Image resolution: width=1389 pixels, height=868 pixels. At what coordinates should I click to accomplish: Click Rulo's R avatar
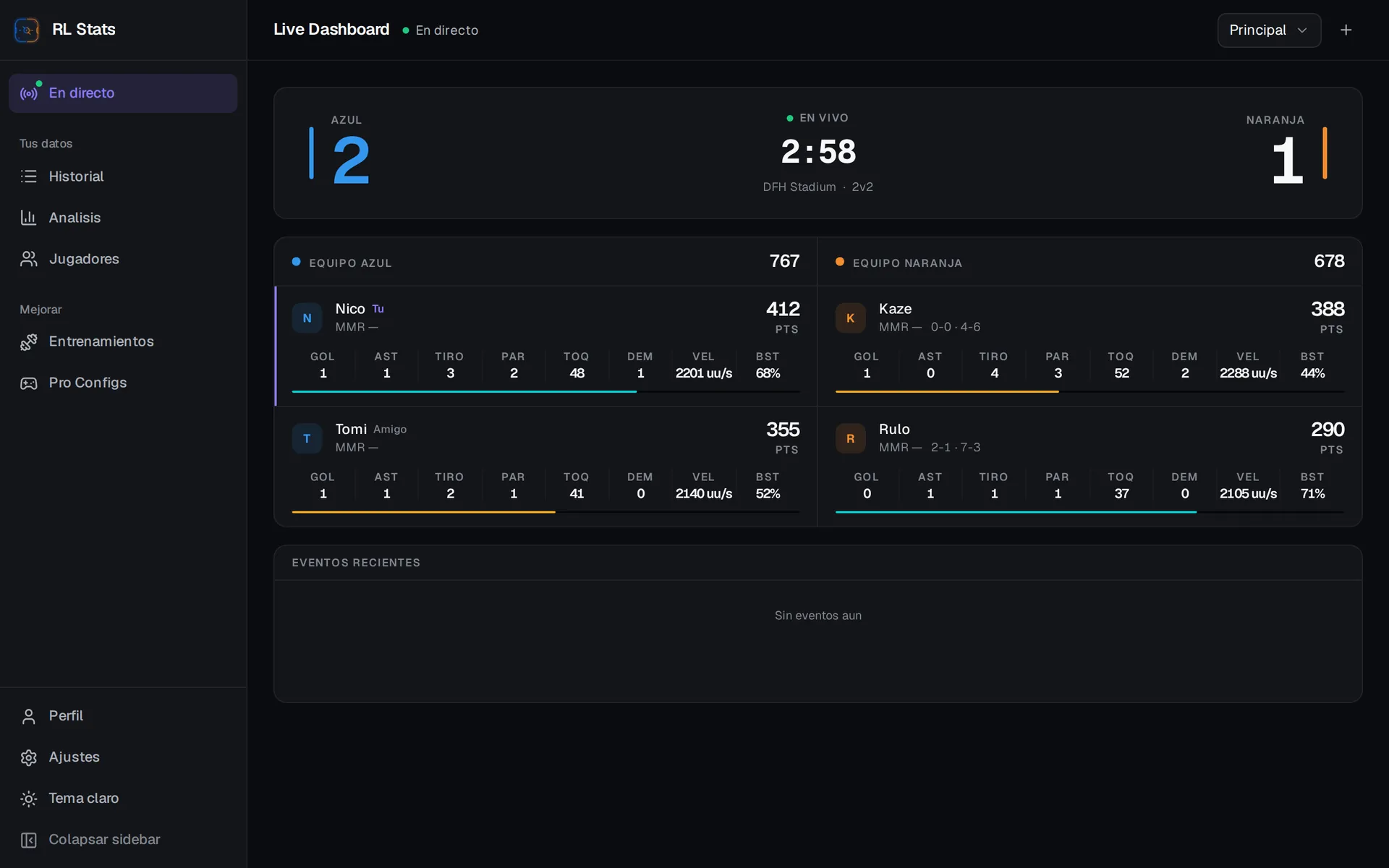(851, 438)
